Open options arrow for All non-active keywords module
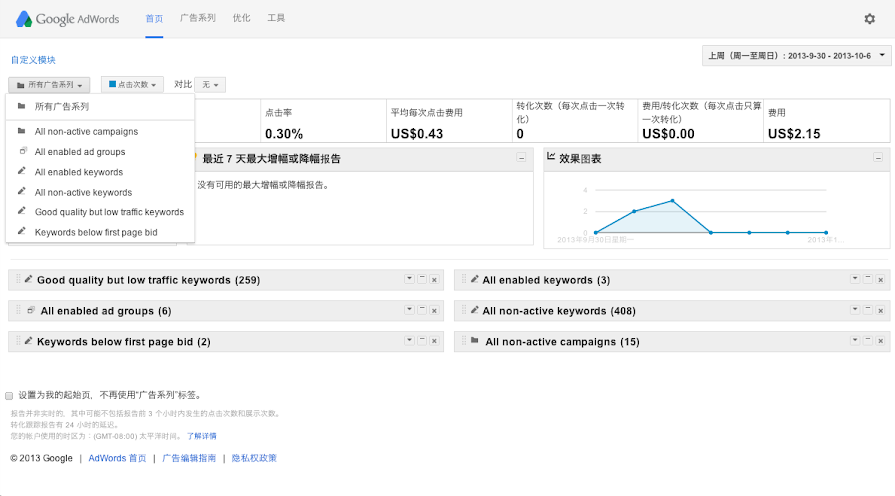This screenshot has width=895, height=496. point(855,311)
